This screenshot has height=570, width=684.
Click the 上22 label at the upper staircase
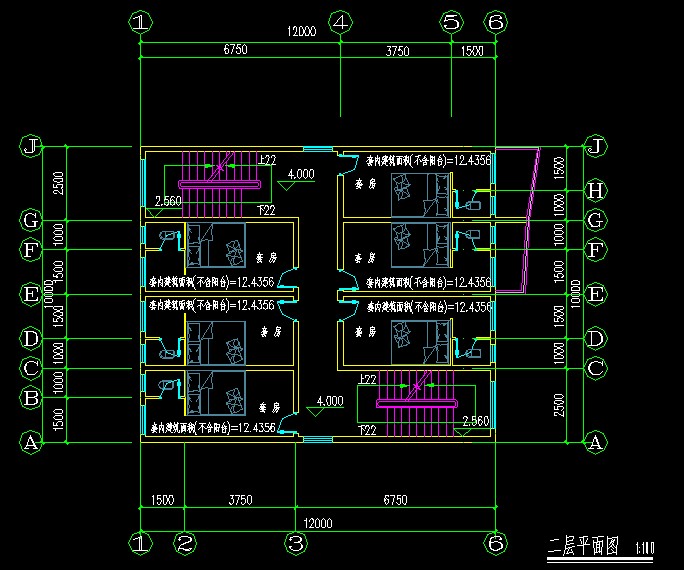266,160
